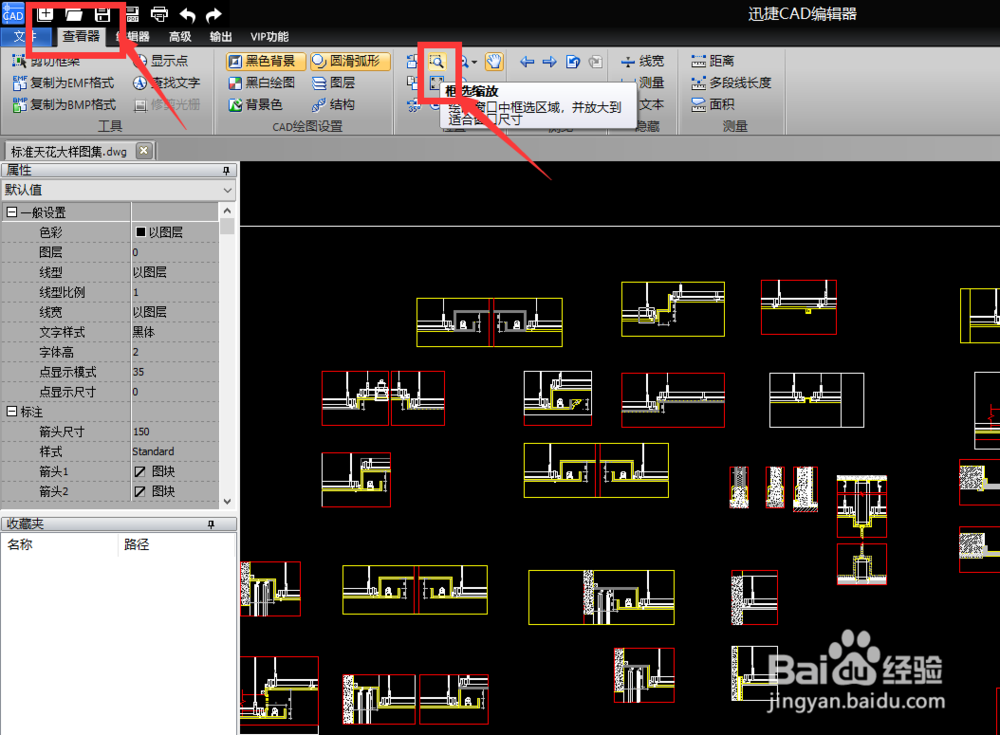Click the 线型 linetype value field

[175, 272]
